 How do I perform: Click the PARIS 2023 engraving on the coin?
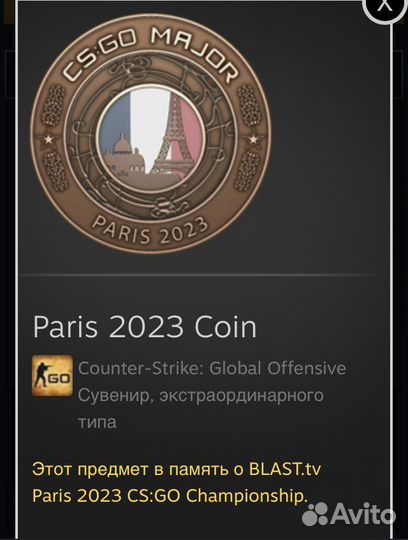[150, 231]
